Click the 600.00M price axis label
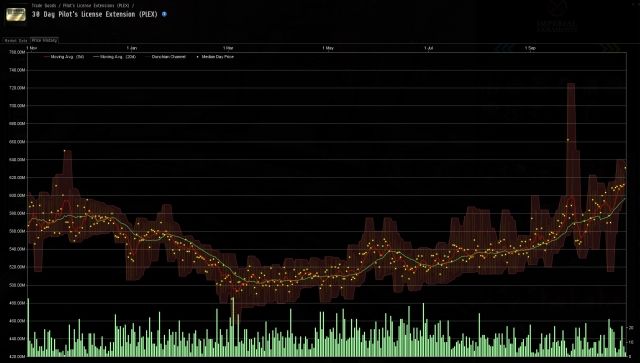 (x=17, y=196)
